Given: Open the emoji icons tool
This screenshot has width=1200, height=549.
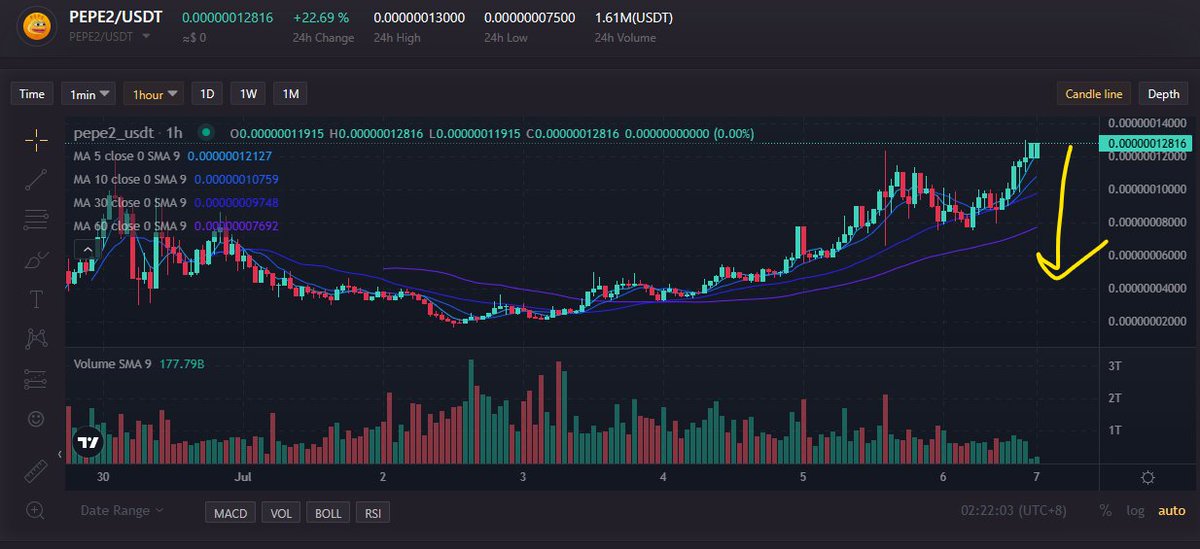Looking at the screenshot, I should [x=36, y=419].
